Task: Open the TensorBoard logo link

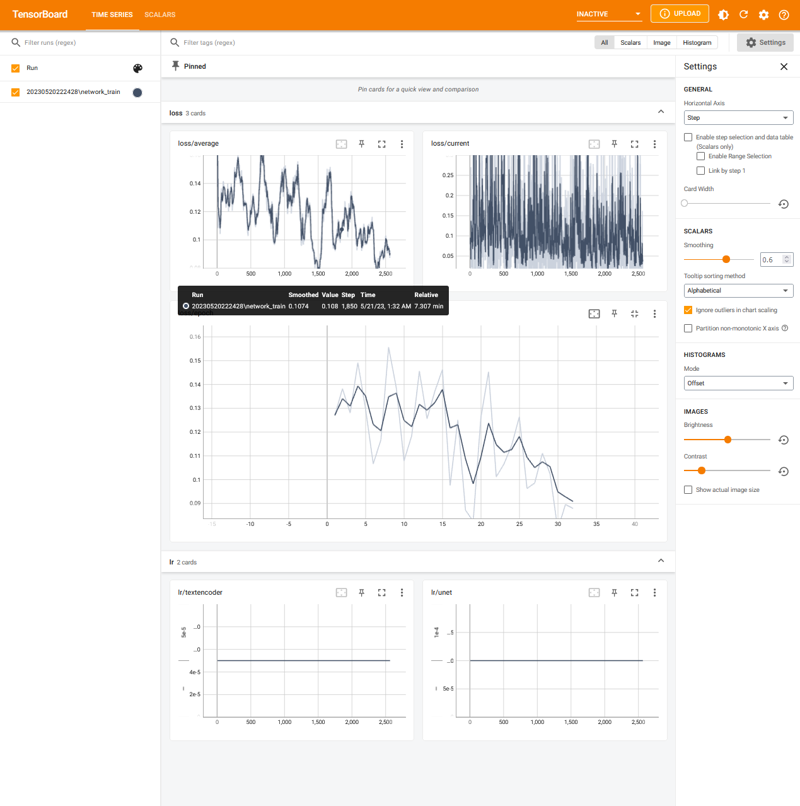Action: pyautogui.click(x=40, y=14)
